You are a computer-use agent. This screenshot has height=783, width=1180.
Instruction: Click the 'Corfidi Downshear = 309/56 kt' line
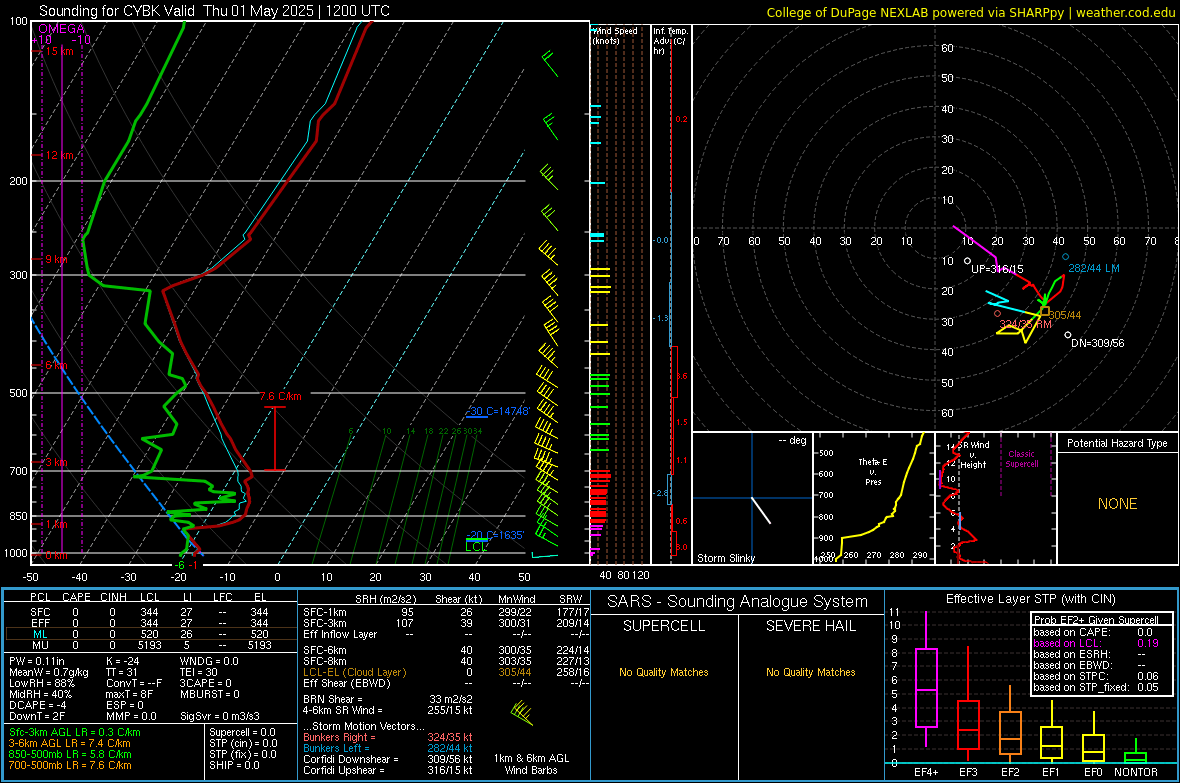(388, 760)
